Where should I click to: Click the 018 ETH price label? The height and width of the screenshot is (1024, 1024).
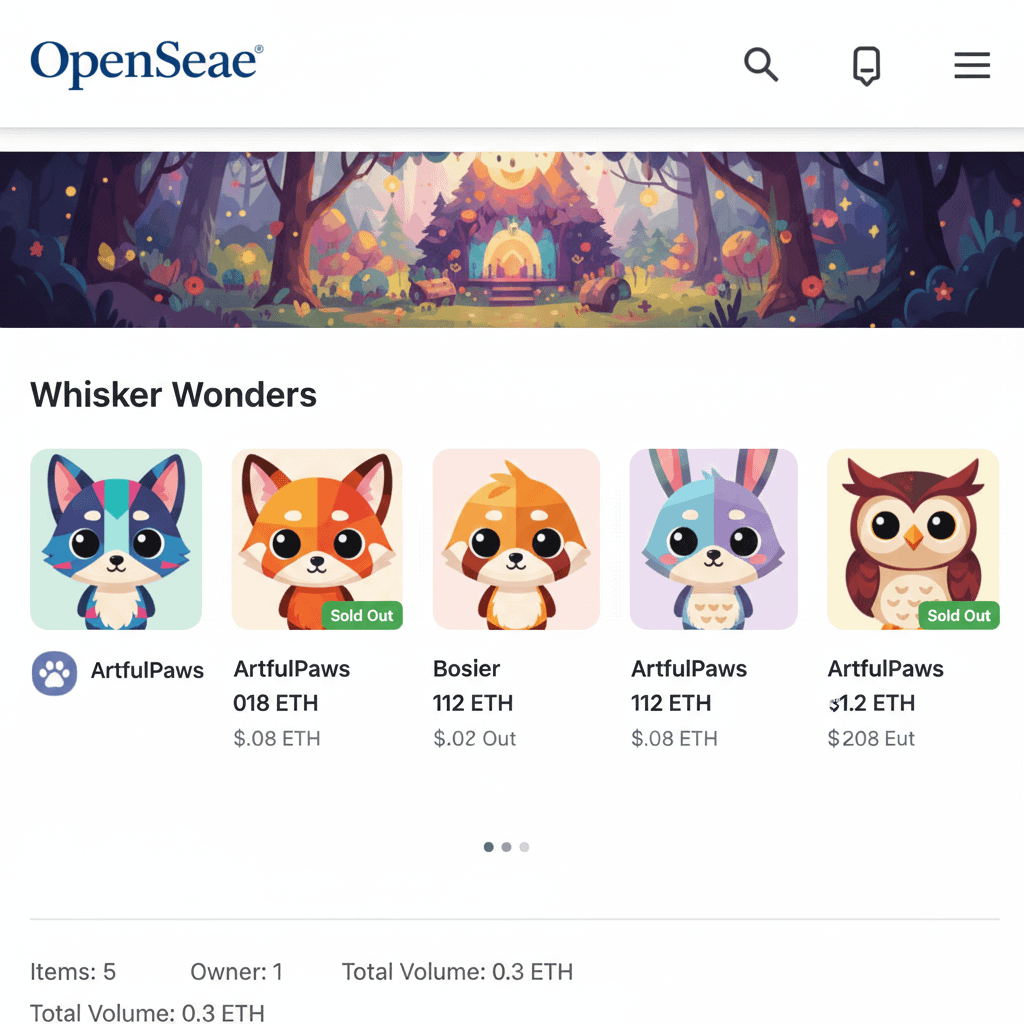click(x=276, y=703)
